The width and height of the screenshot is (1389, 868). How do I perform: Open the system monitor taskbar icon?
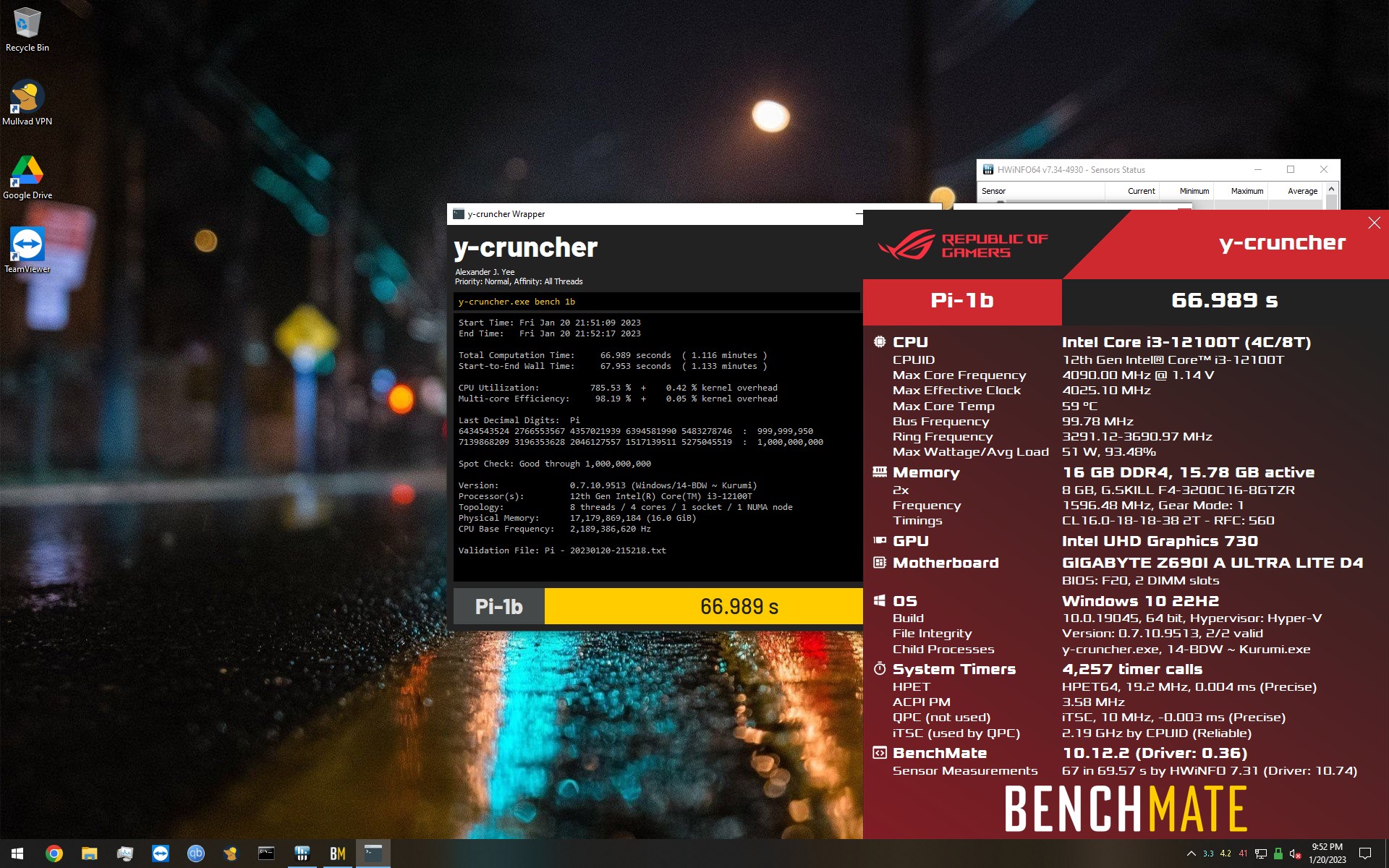point(124,854)
